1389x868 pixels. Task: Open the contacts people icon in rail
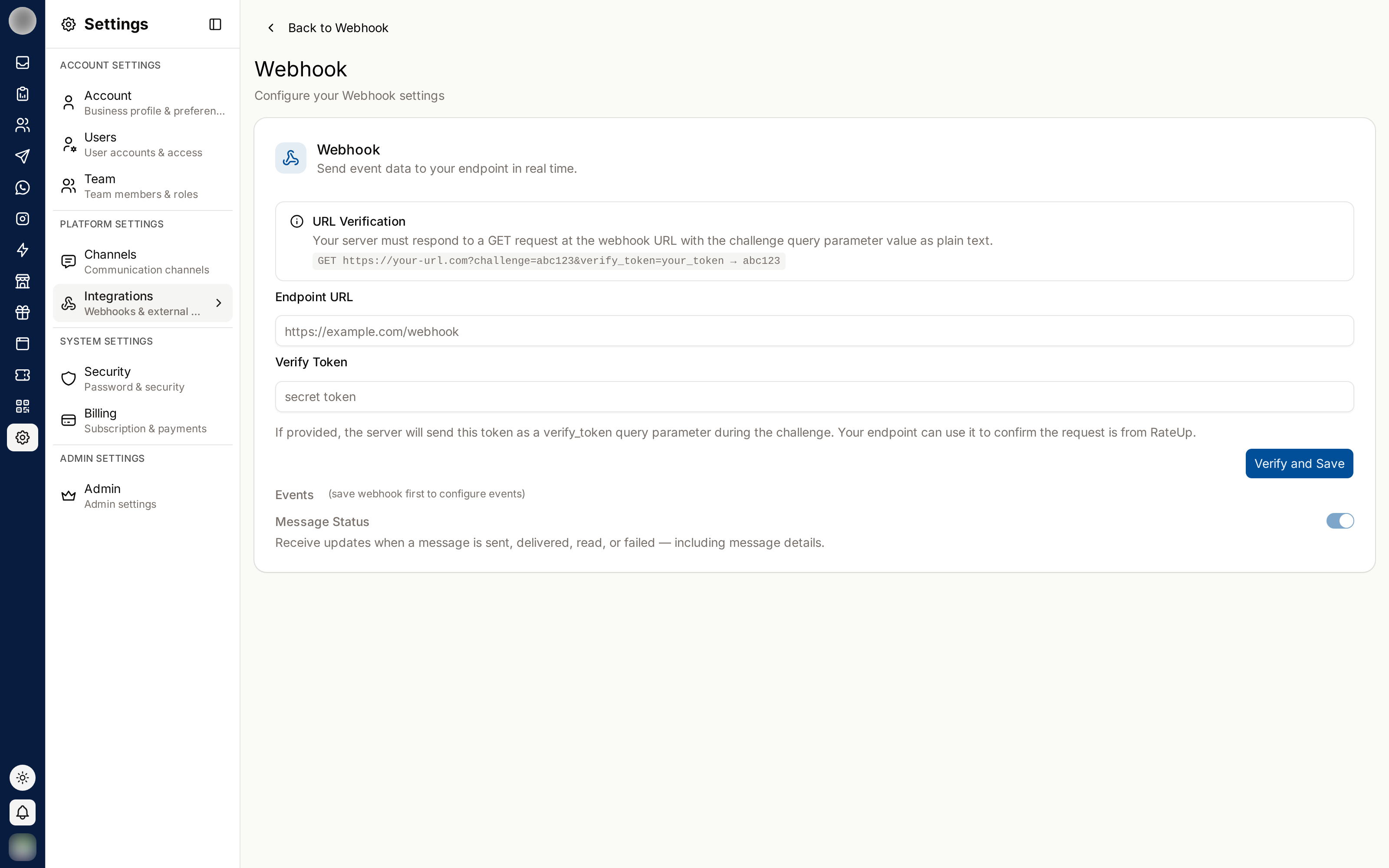coord(23,125)
